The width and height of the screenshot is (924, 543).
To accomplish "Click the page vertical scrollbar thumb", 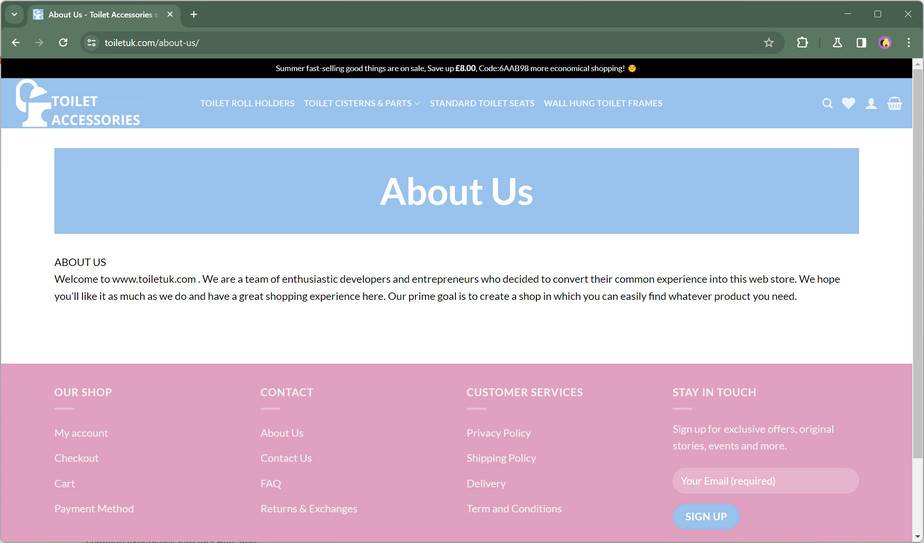I will tap(918, 262).
